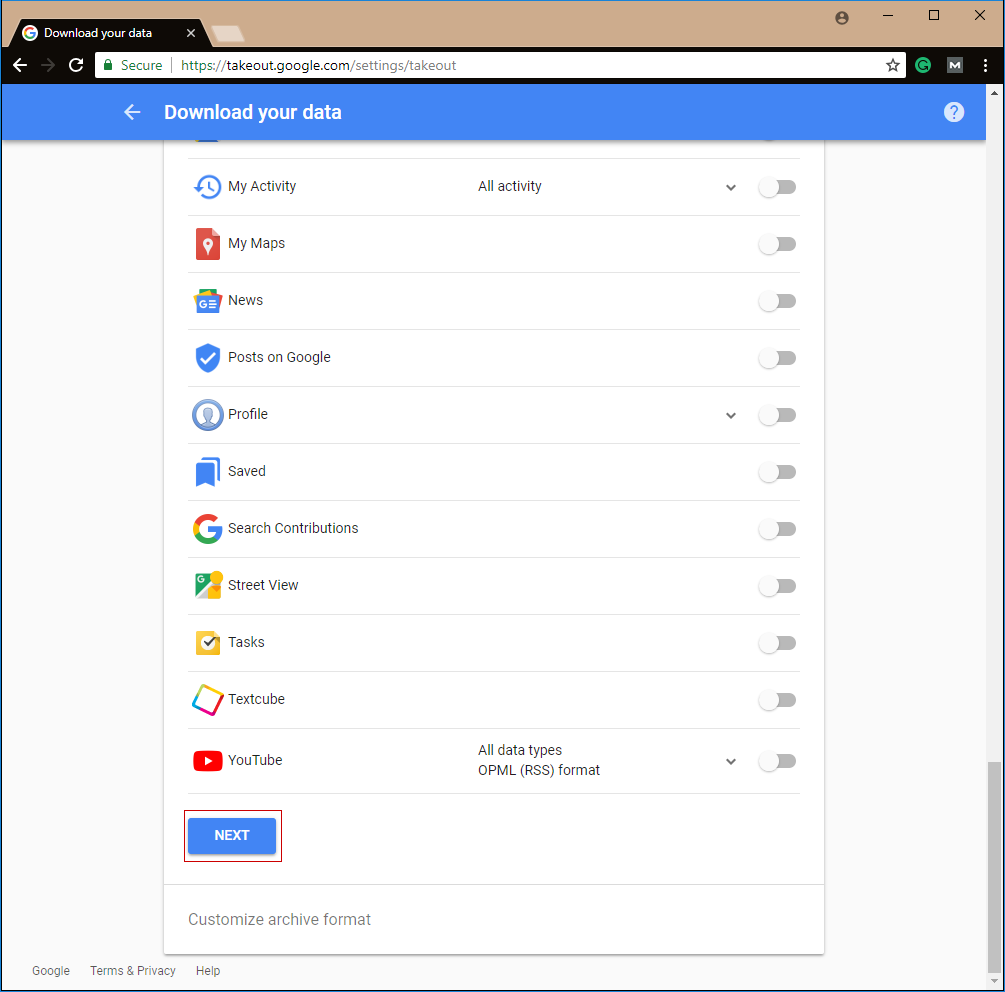Open the M extension icon
1005x992 pixels.
coord(954,65)
